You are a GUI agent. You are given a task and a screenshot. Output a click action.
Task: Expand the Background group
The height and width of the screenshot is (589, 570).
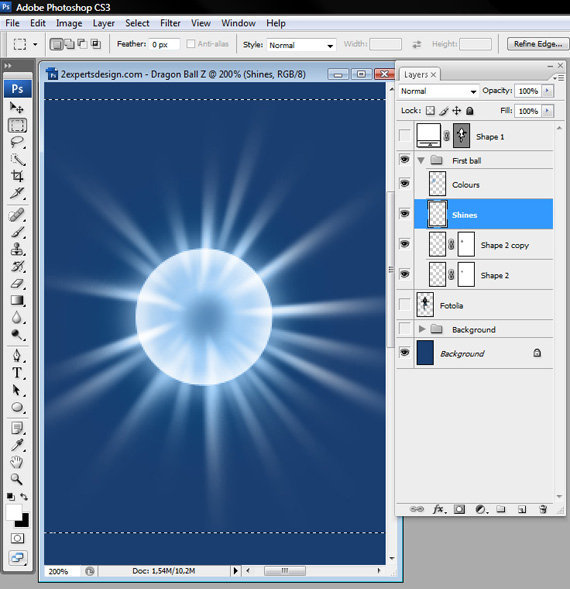point(422,329)
